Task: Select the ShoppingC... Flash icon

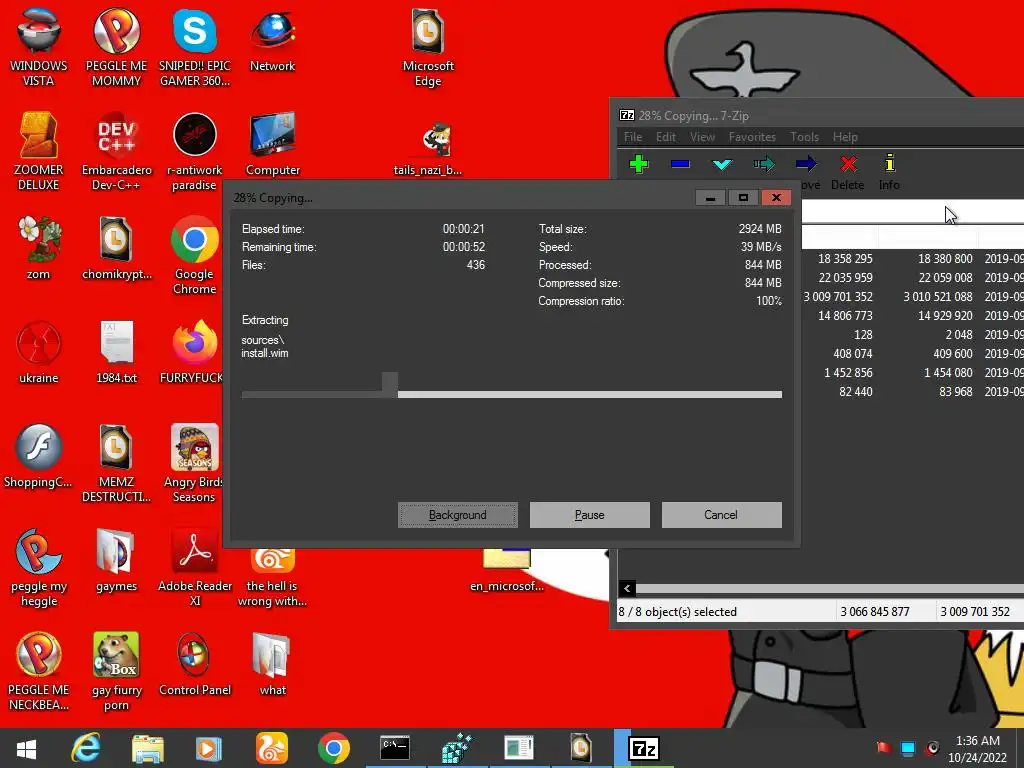Action: point(39,456)
